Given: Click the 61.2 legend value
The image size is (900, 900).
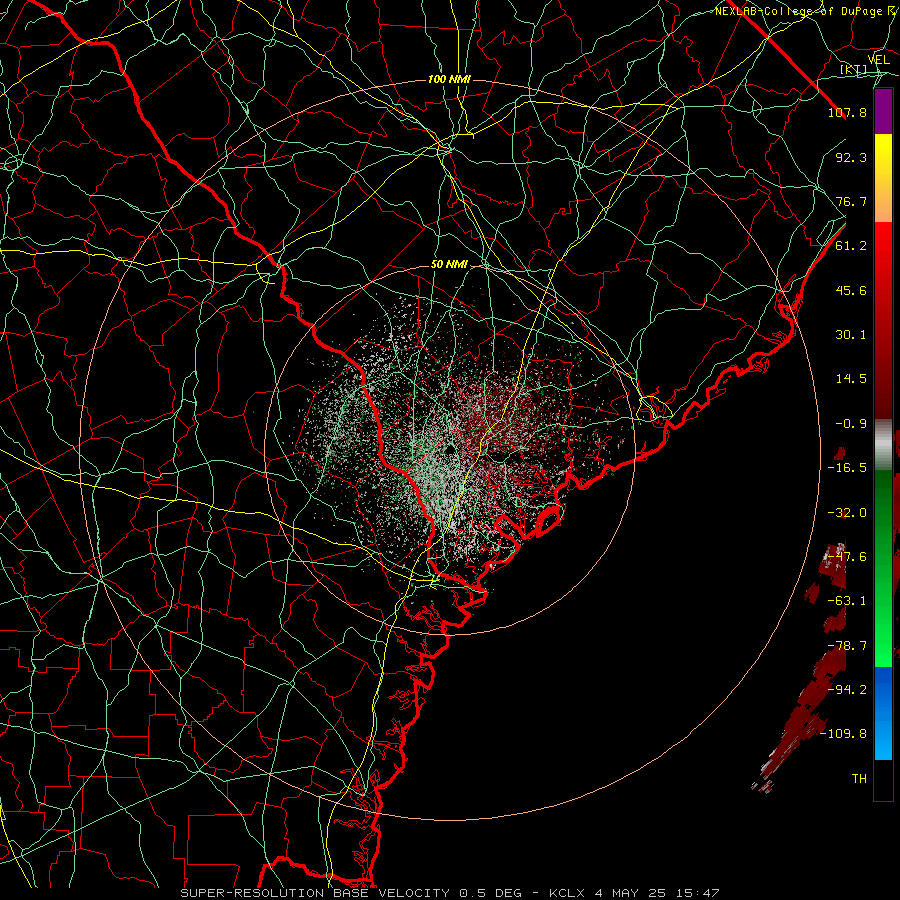Looking at the screenshot, I should 851,246.
